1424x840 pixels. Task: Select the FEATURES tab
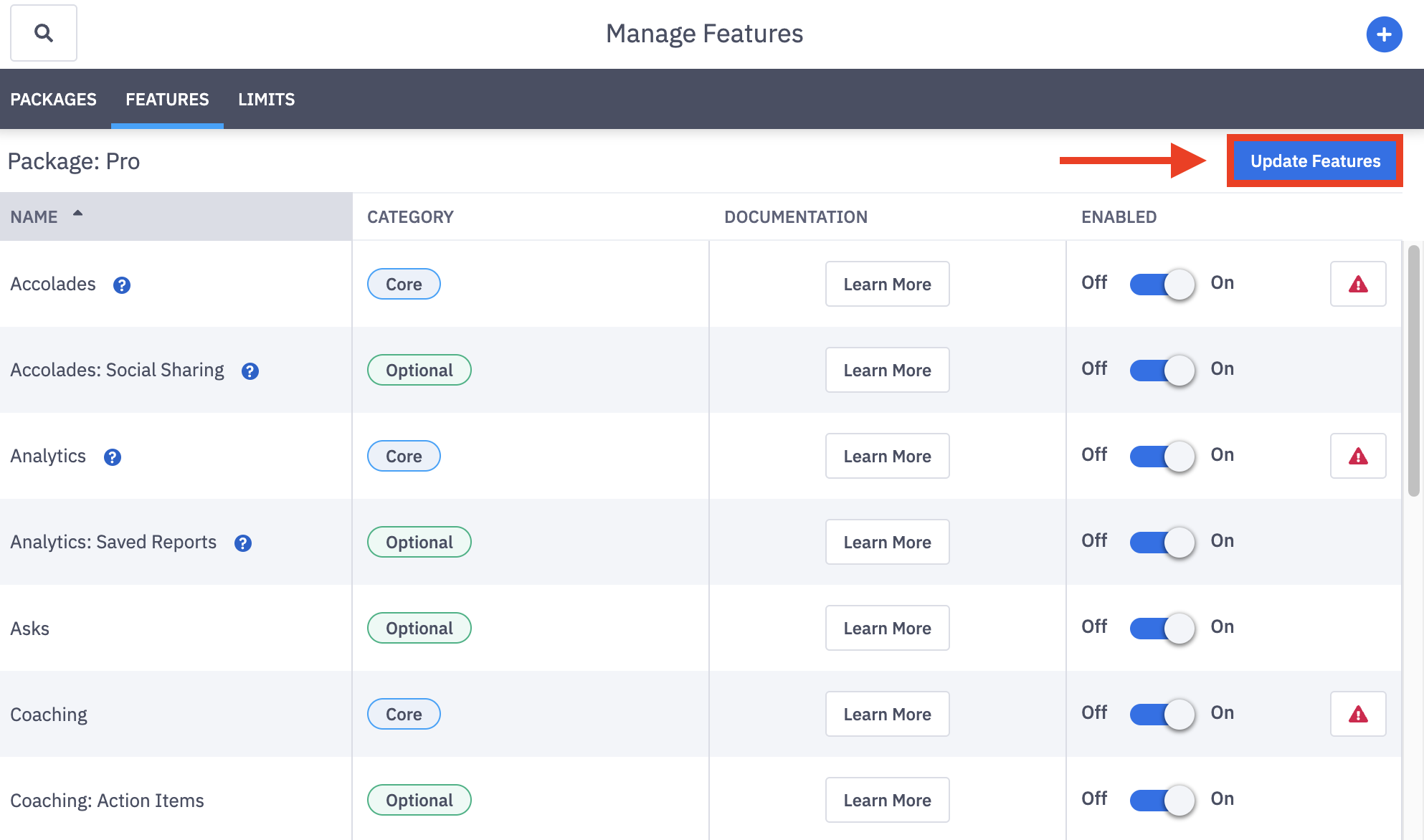click(167, 100)
